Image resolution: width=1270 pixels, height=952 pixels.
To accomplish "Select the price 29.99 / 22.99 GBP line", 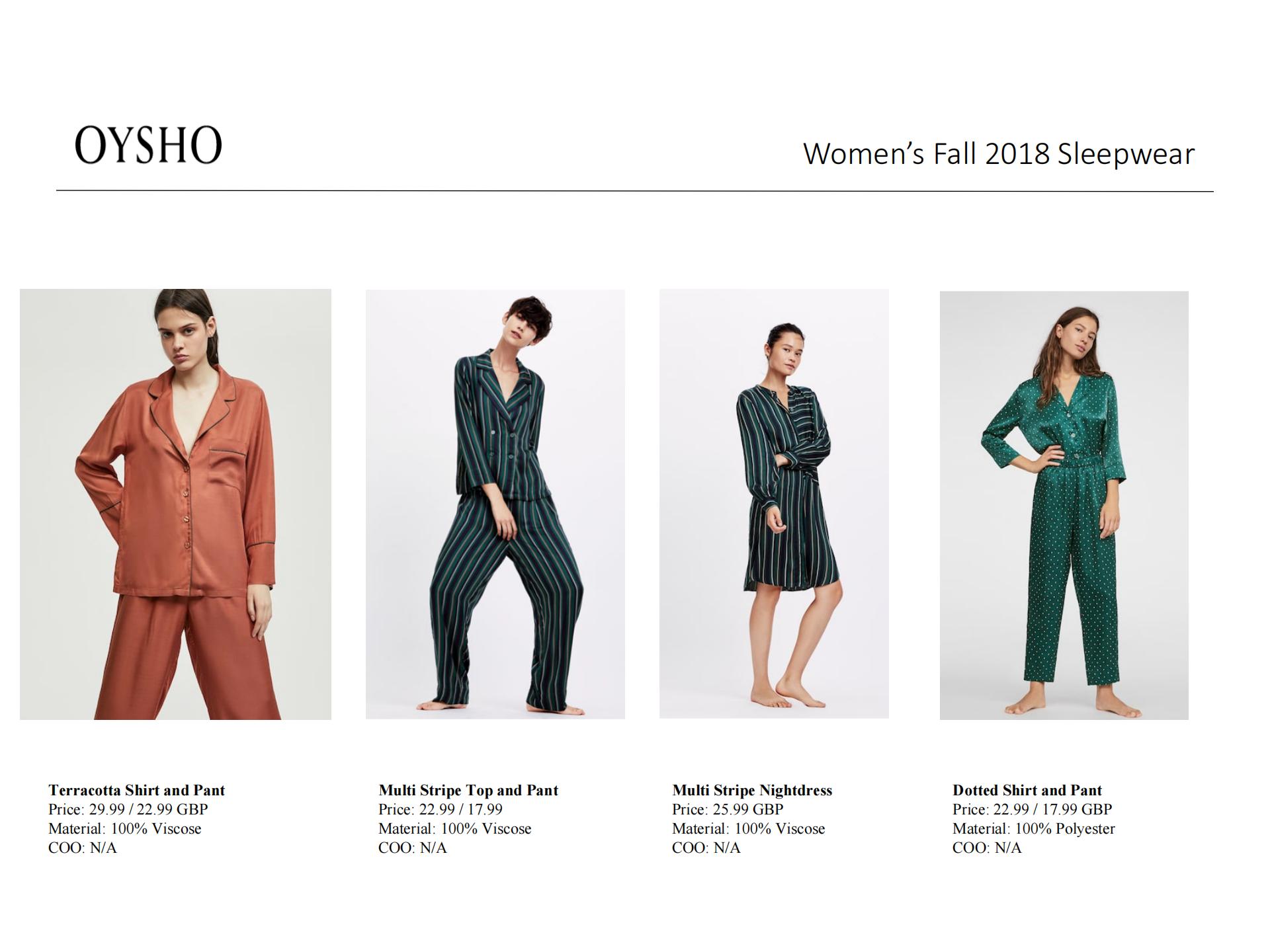I will point(128,809).
